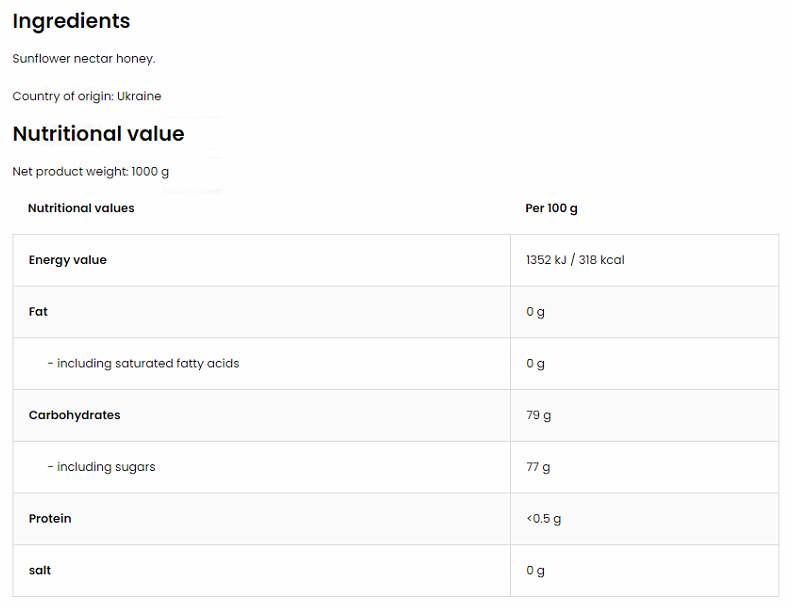Click the Ingredients heading
Image resolution: width=793 pixels, height=609 pixels.
(x=71, y=21)
